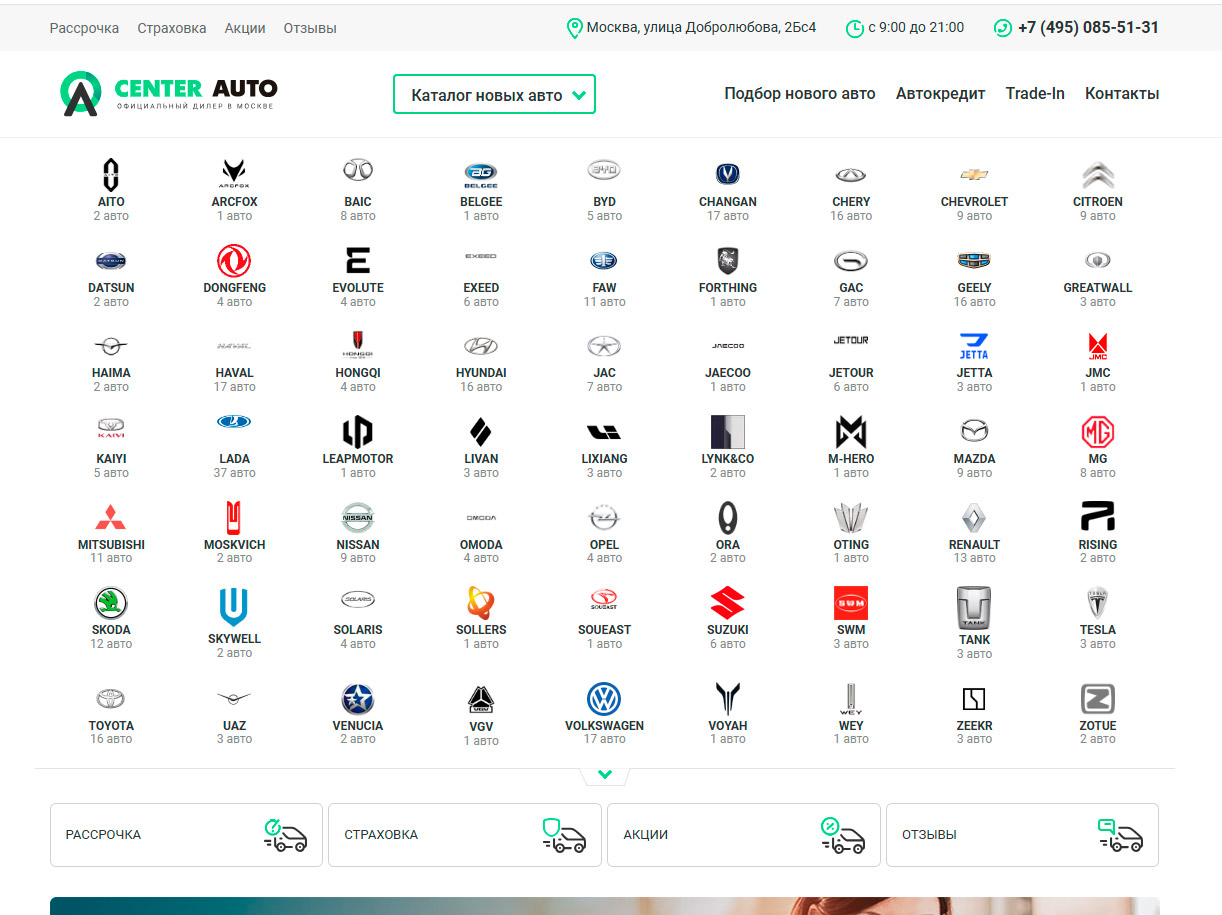Screen dimensions: 1222x915
Task: Open the SKYWELL blue logo
Action: tap(234, 607)
